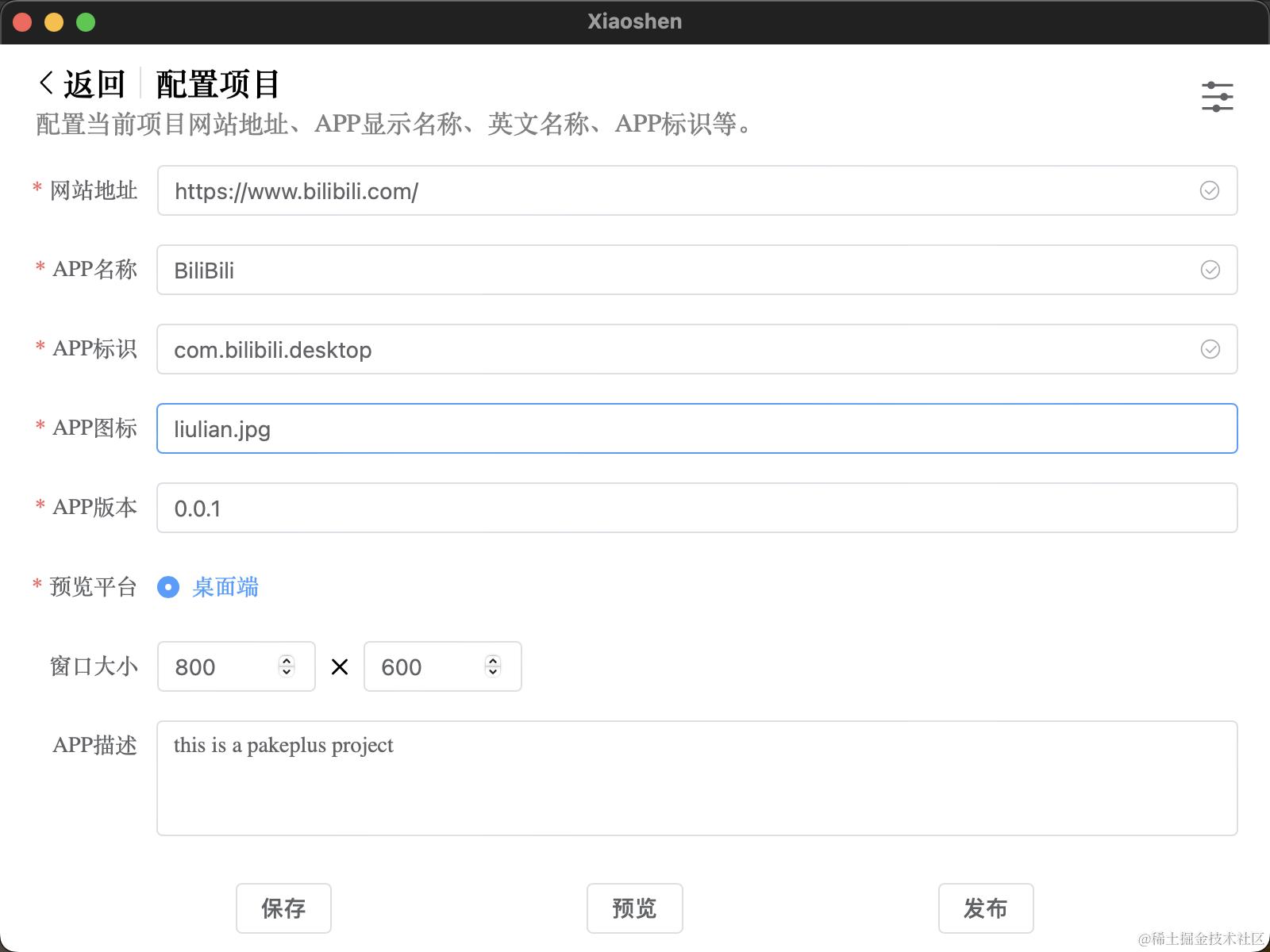Screen dimensions: 1270x952
Task: Click the APP标识 field label
Action: click(95, 348)
